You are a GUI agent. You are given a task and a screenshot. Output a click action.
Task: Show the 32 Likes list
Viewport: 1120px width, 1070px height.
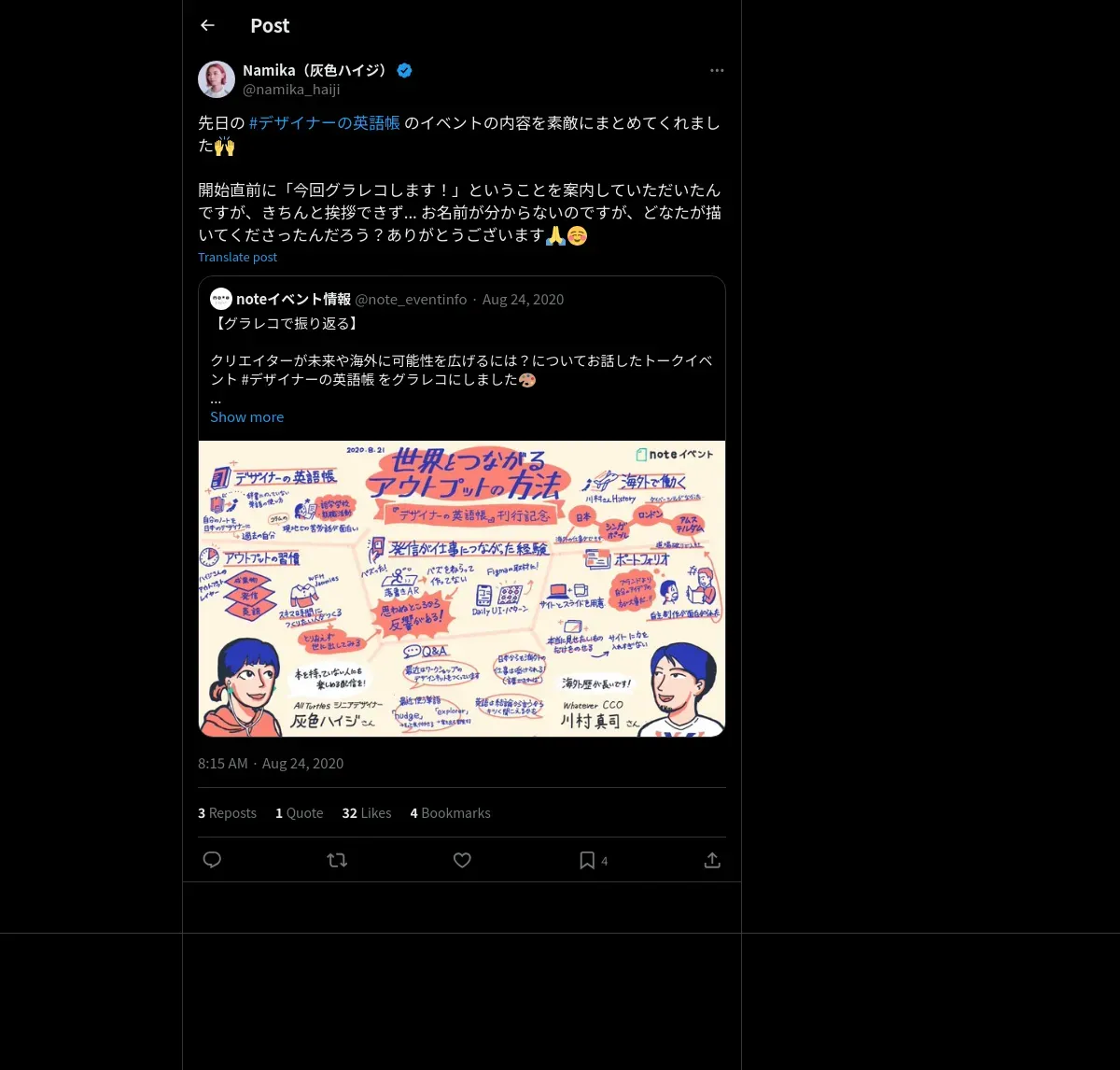(367, 813)
